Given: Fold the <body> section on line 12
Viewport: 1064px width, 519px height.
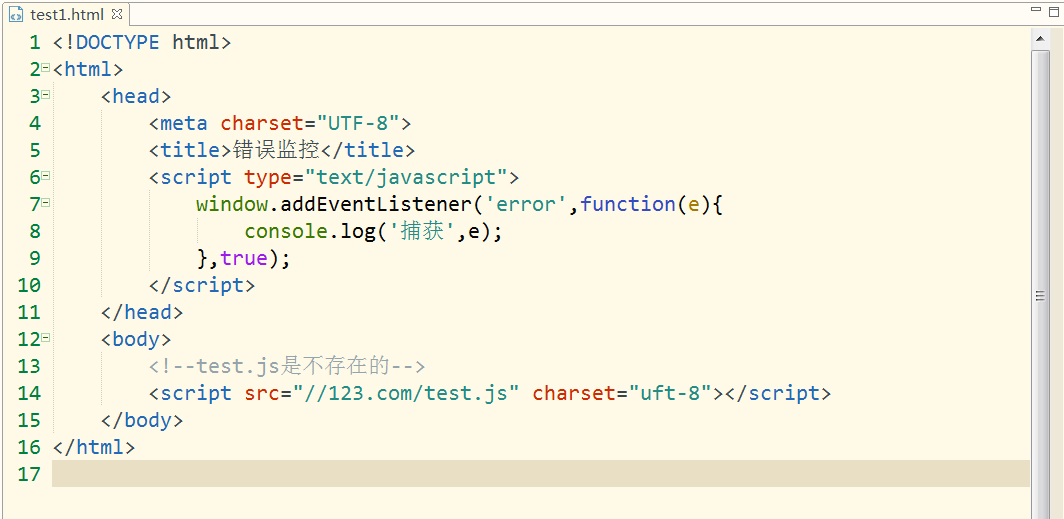Looking at the screenshot, I should (46, 338).
